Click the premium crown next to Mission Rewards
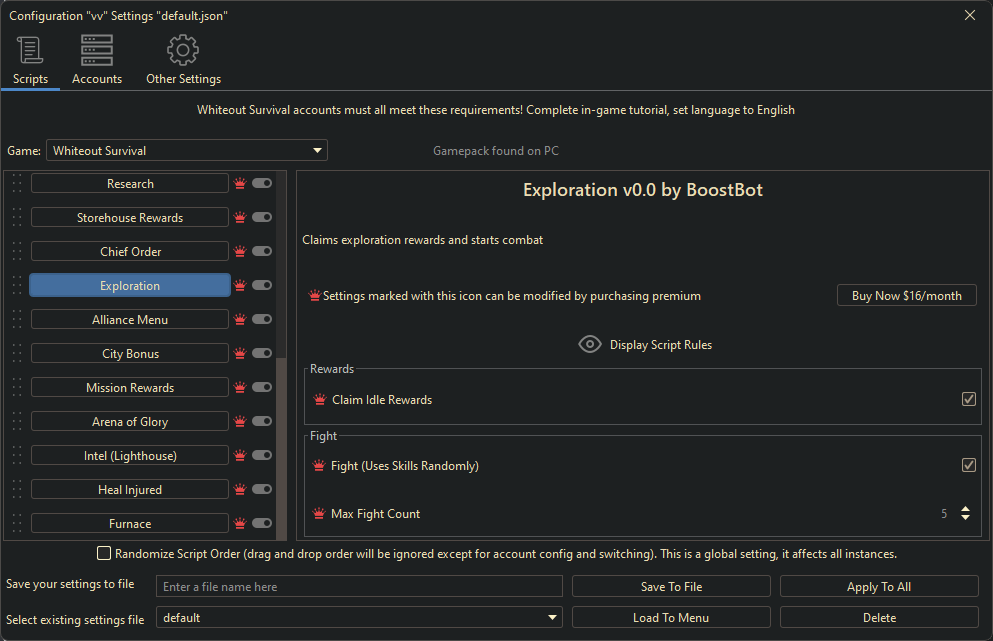 240,387
